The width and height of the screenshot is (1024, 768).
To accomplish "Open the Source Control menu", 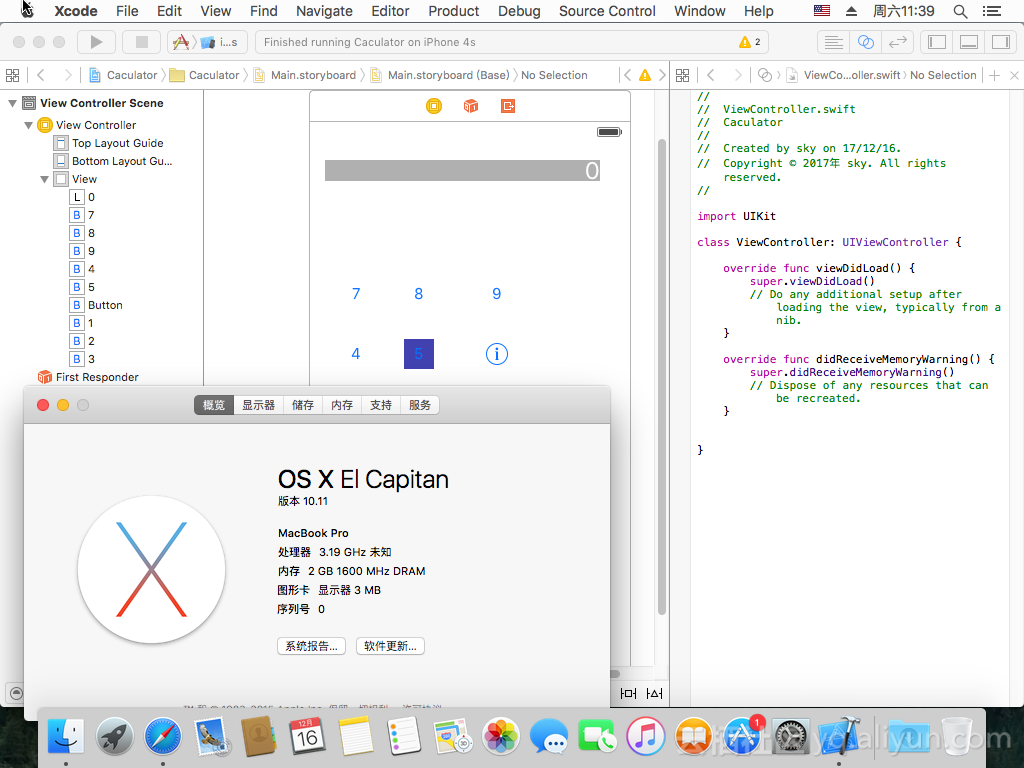I will tap(607, 11).
